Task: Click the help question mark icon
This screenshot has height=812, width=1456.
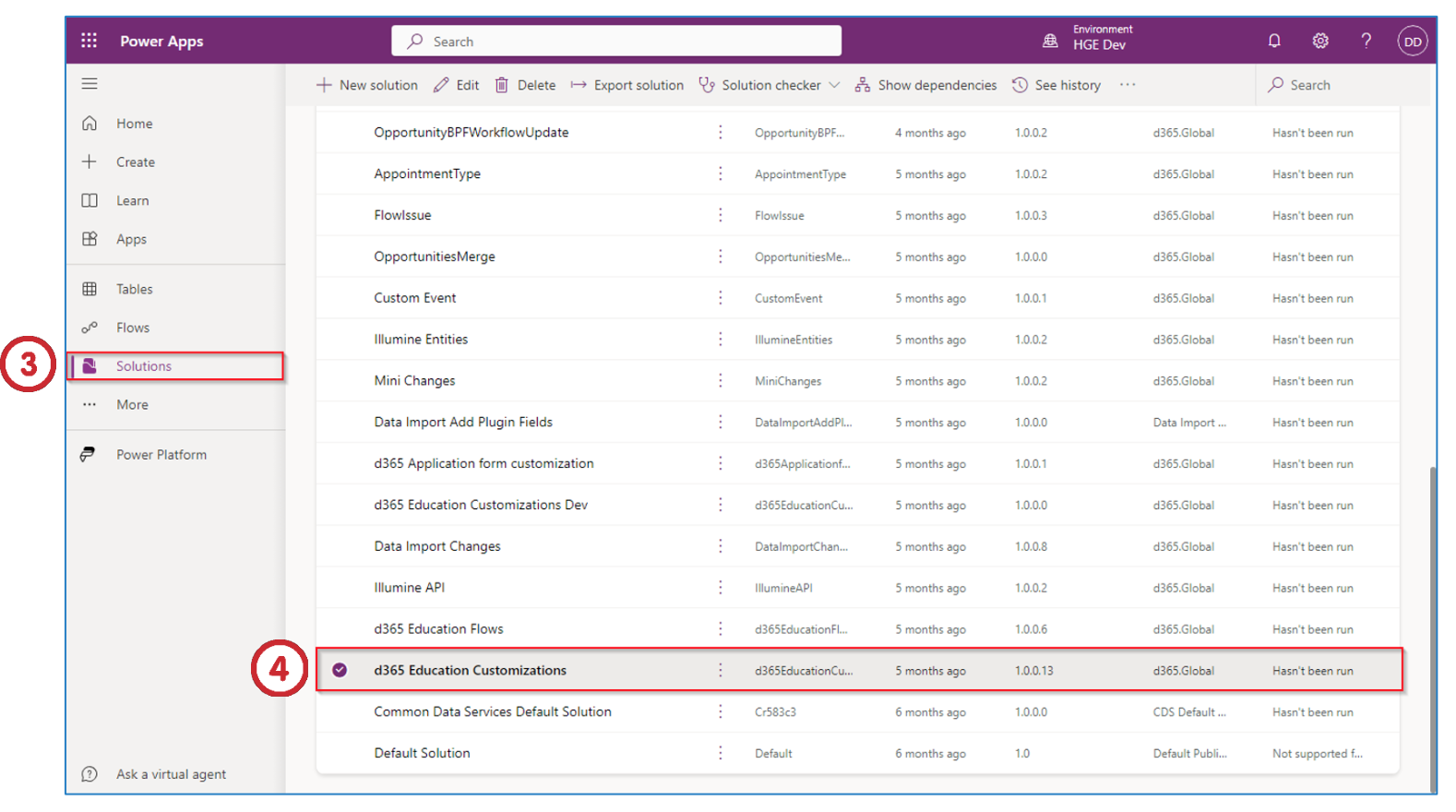Action: [x=1366, y=41]
